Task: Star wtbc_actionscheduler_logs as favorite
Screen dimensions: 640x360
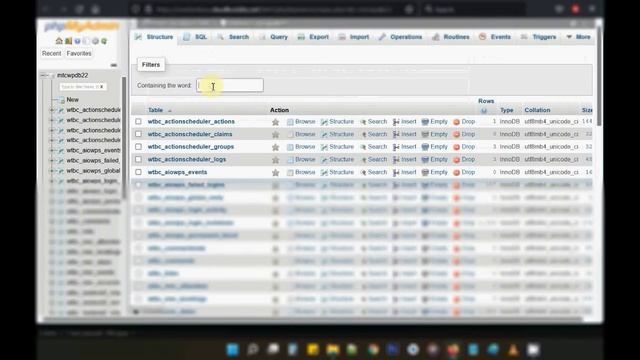Action: [x=276, y=160]
